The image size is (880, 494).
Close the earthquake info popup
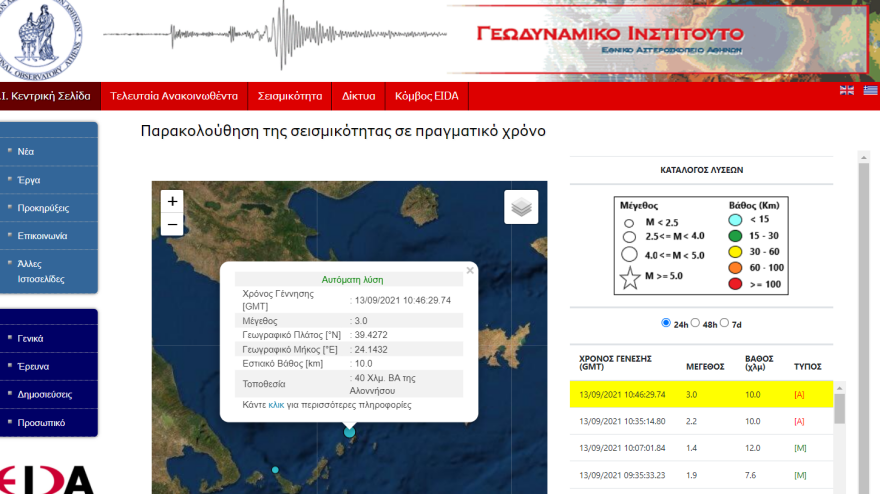[470, 271]
